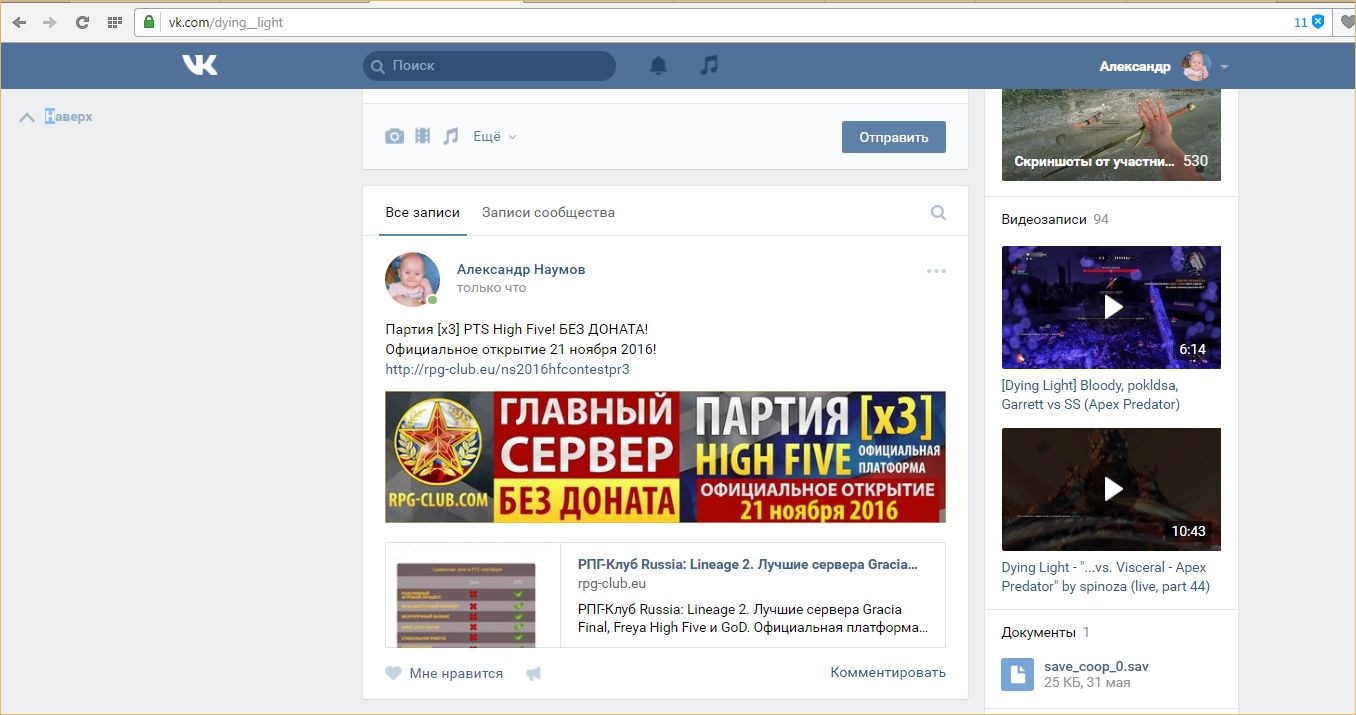1356x715 pixels.
Task: Open РПГ-Клуб Russia: Lineage 2 link title
Action: [x=747, y=564]
